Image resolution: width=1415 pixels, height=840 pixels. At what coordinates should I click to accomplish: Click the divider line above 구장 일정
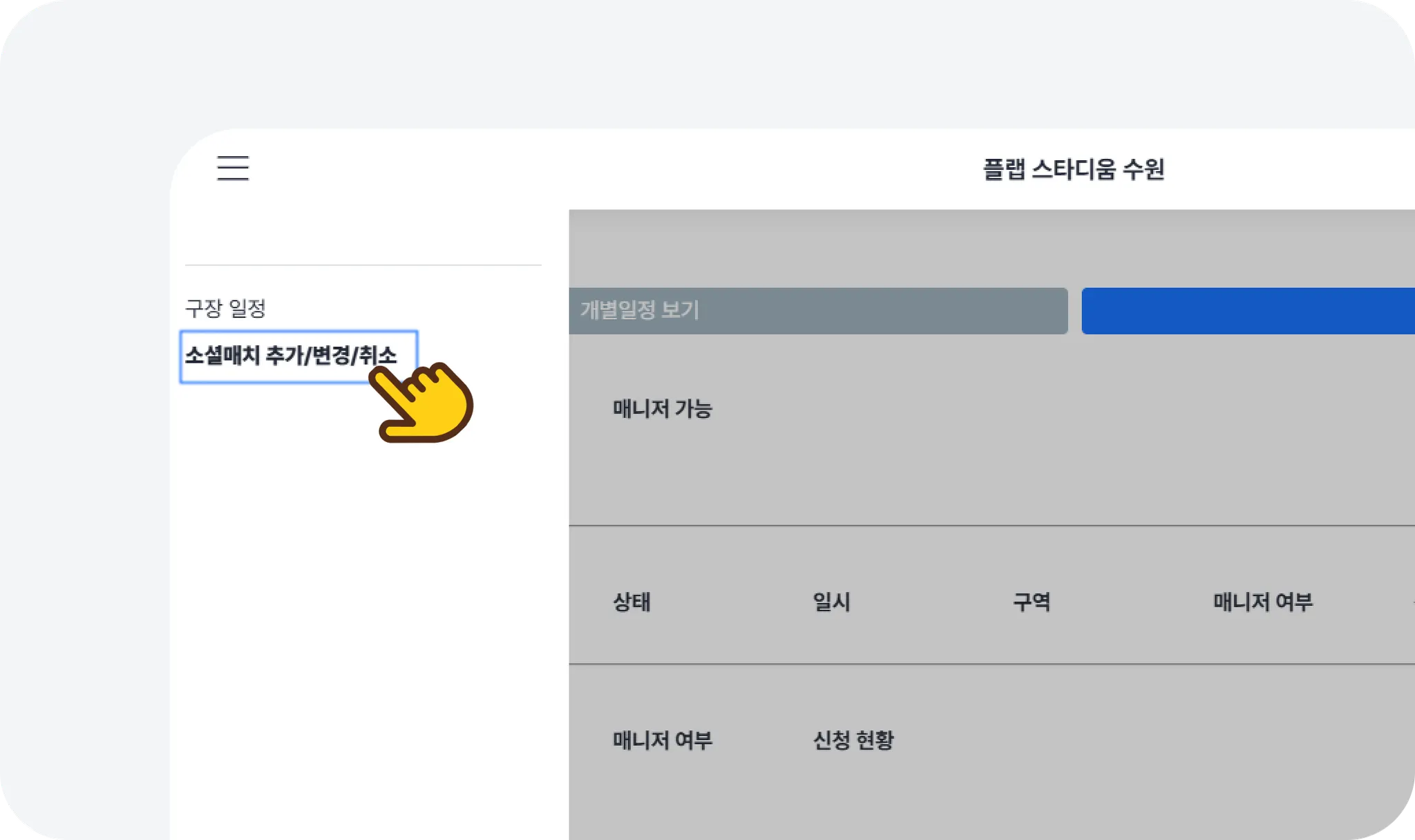[363, 265]
